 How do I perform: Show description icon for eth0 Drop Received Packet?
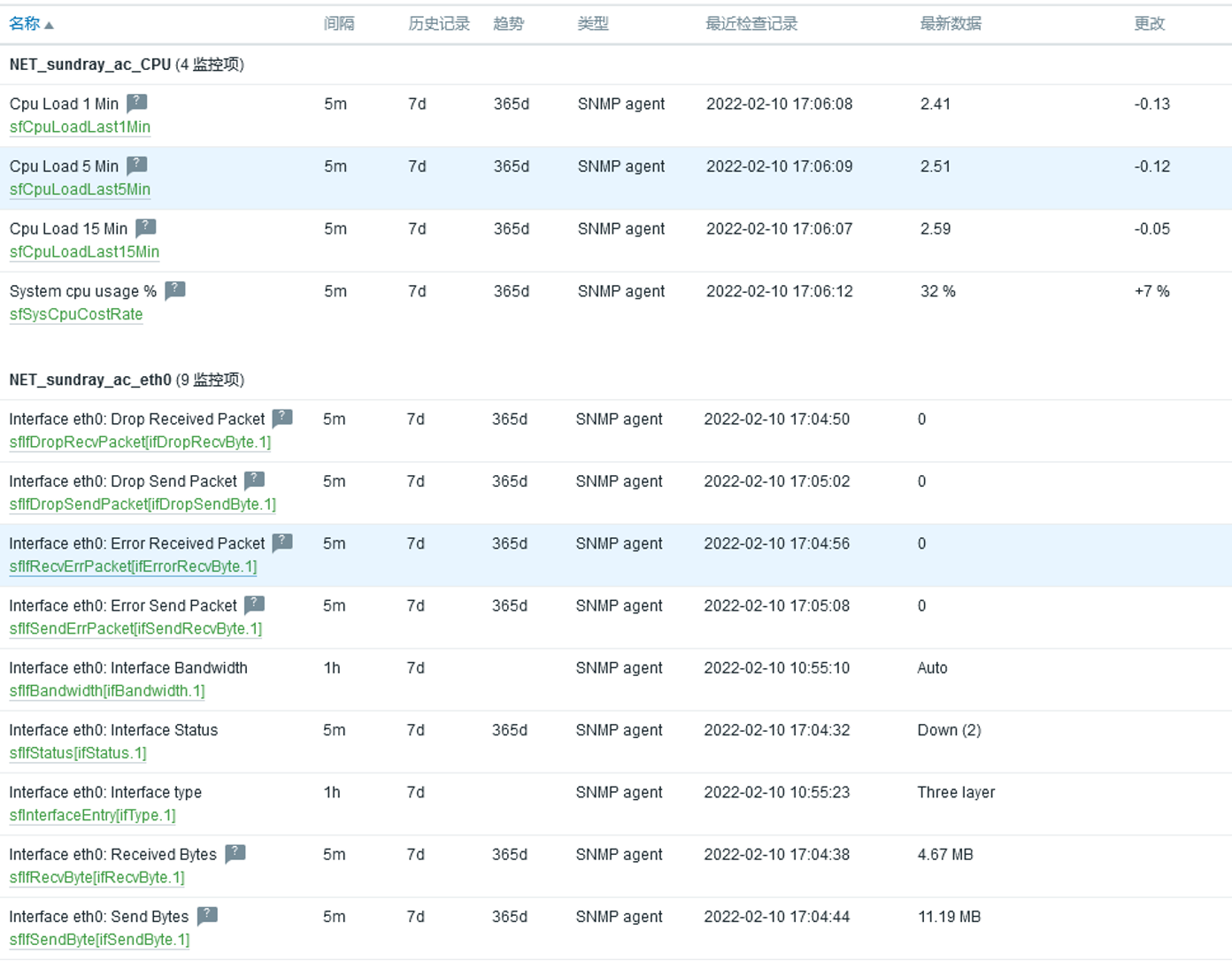tap(282, 418)
